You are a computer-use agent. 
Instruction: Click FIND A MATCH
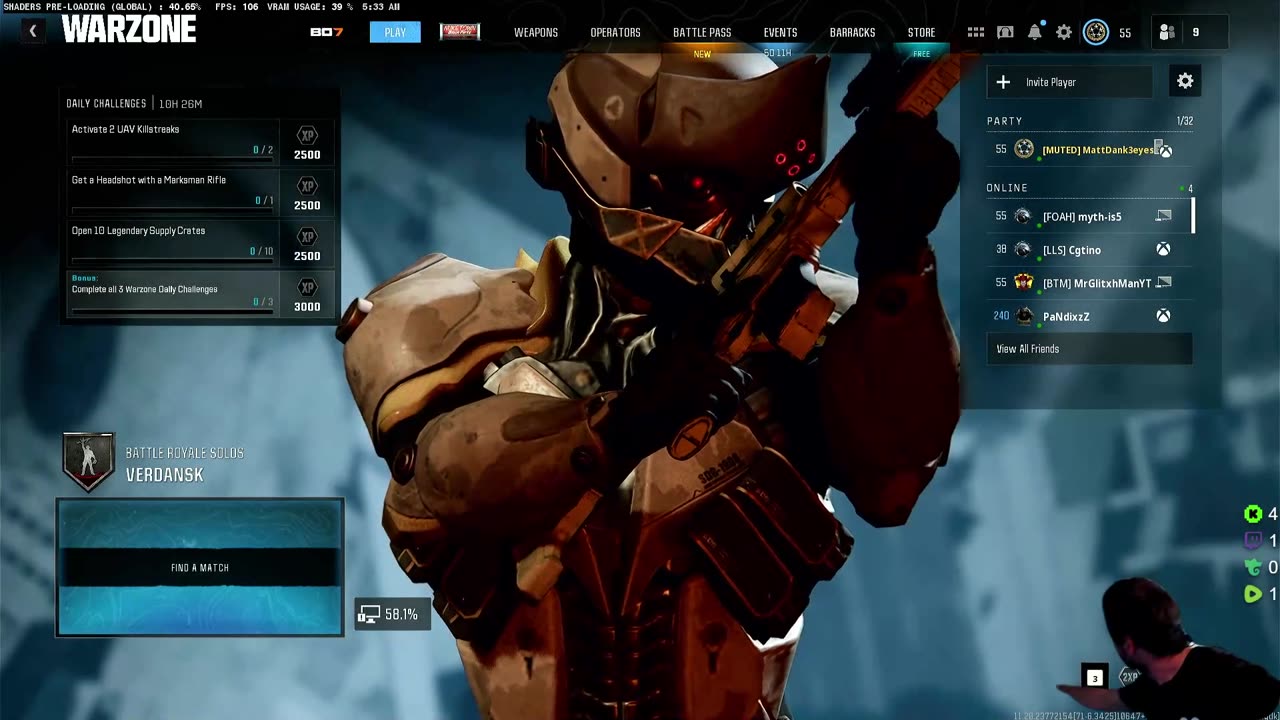click(x=200, y=567)
